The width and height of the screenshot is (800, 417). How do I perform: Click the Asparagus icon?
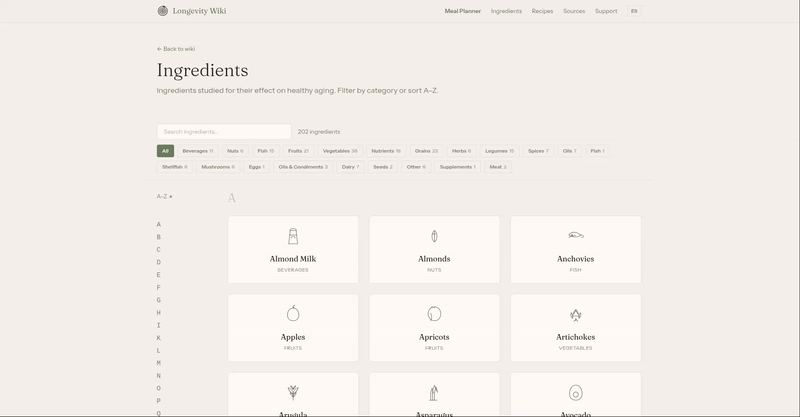click(434, 393)
